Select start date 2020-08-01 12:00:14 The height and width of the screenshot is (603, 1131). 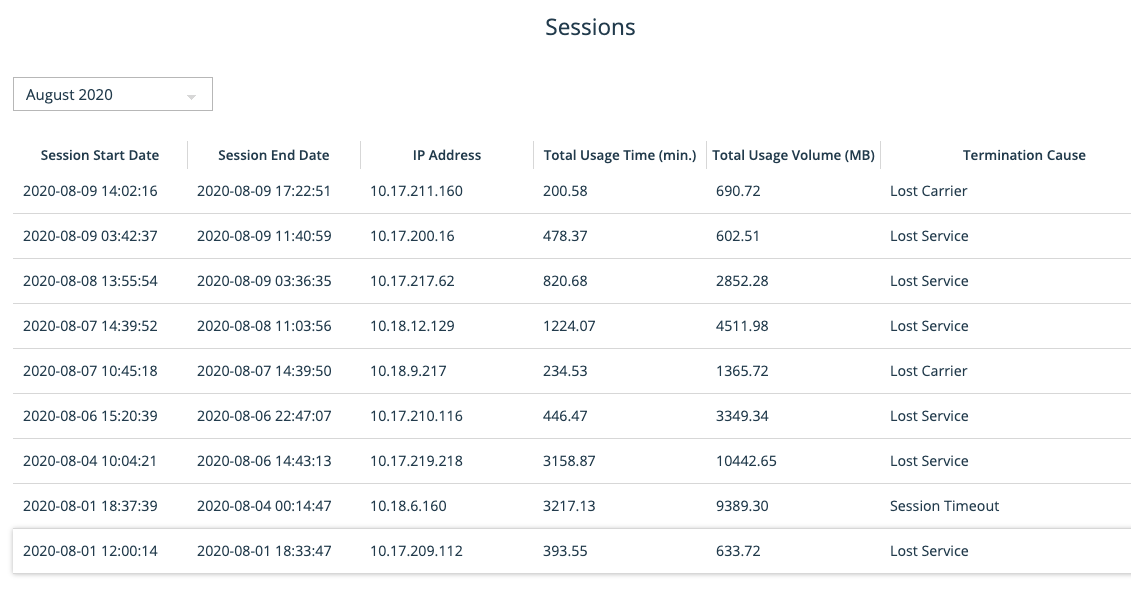(x=90, y=551)
